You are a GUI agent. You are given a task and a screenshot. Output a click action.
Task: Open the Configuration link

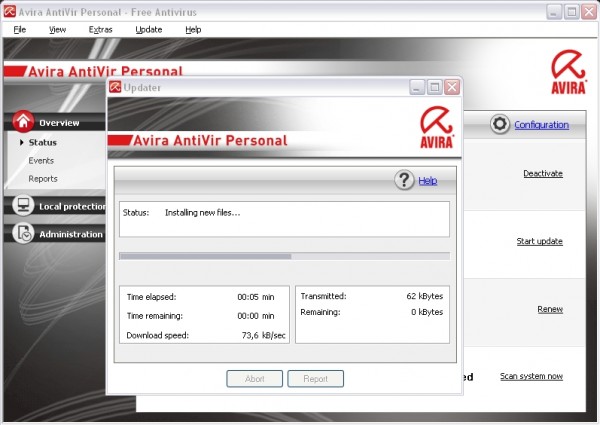541,125
